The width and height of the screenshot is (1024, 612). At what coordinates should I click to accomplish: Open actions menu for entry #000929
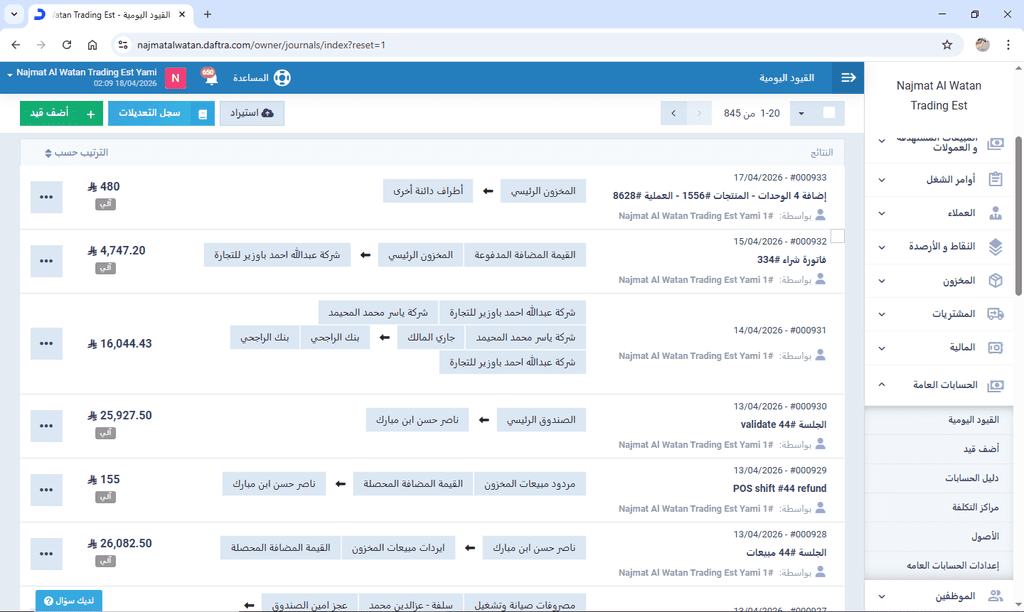[46, 490]
